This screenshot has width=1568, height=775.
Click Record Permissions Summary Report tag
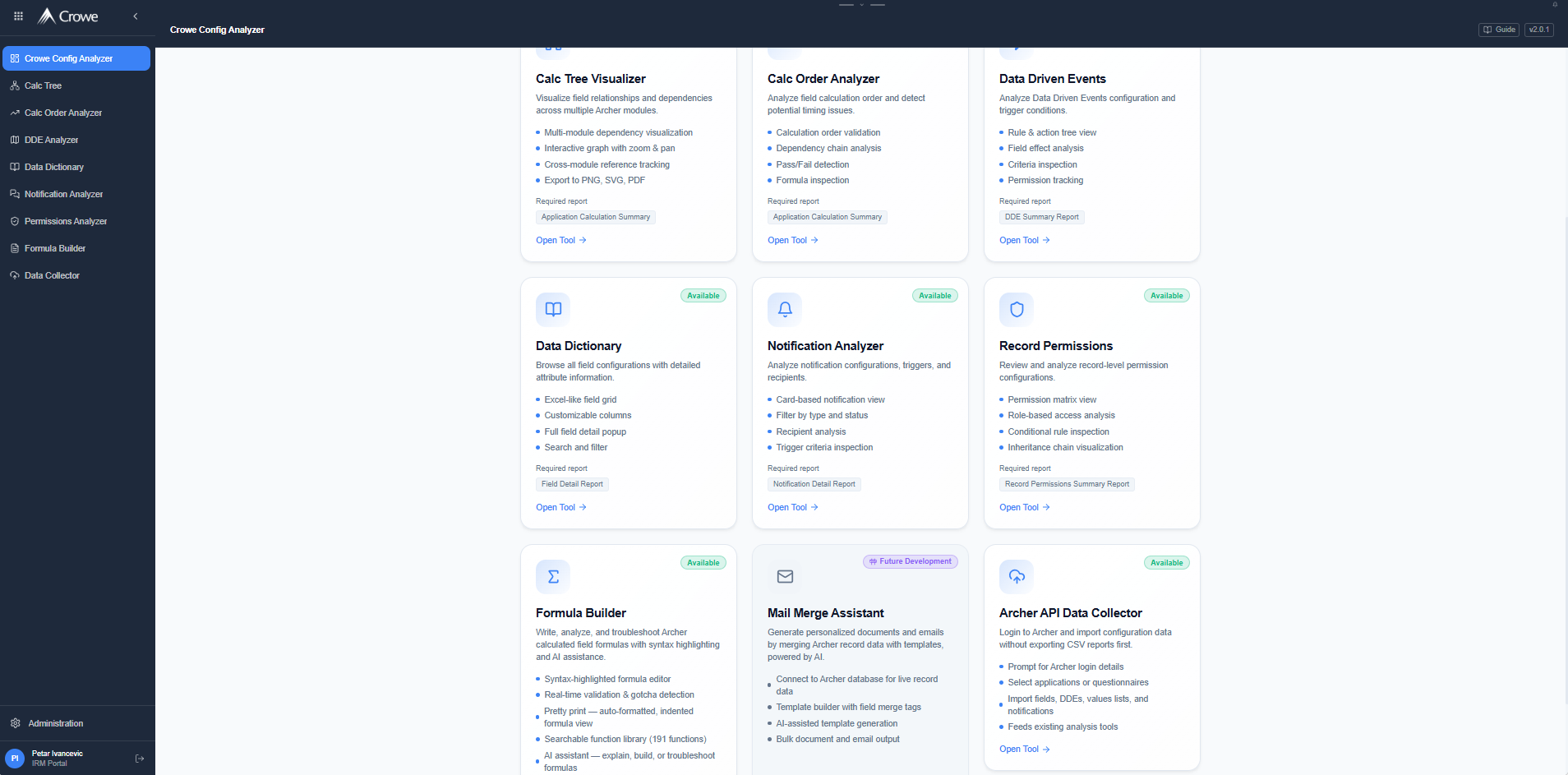[1067, 484]
